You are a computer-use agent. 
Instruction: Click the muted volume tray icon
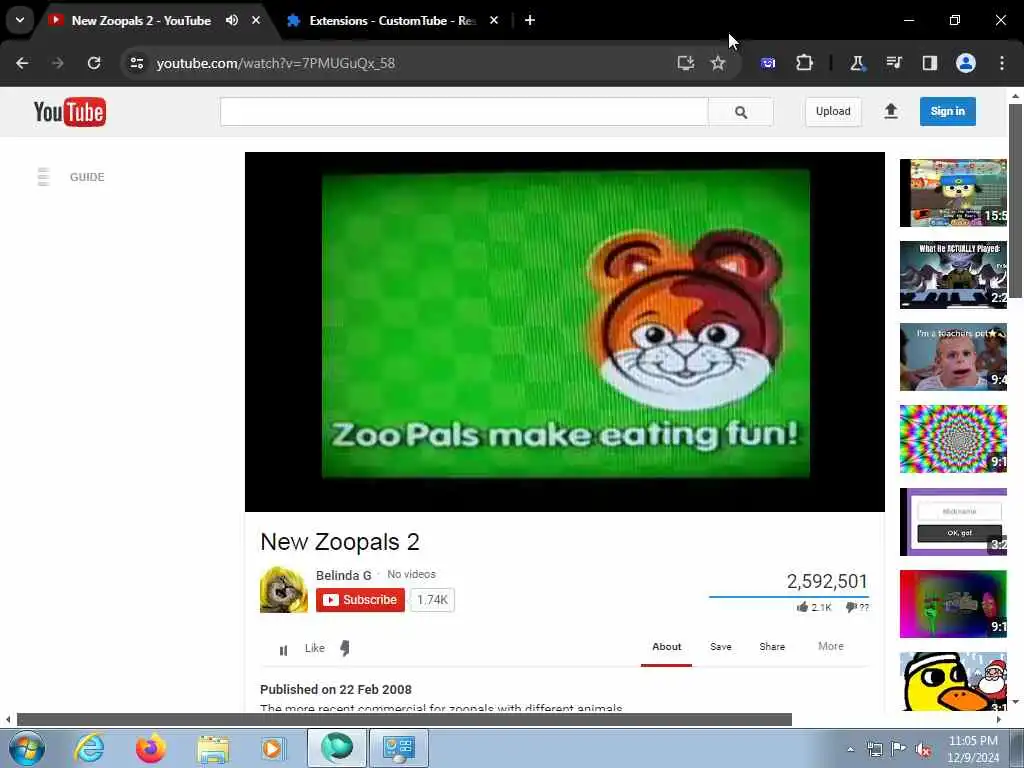tap(923, 750)
